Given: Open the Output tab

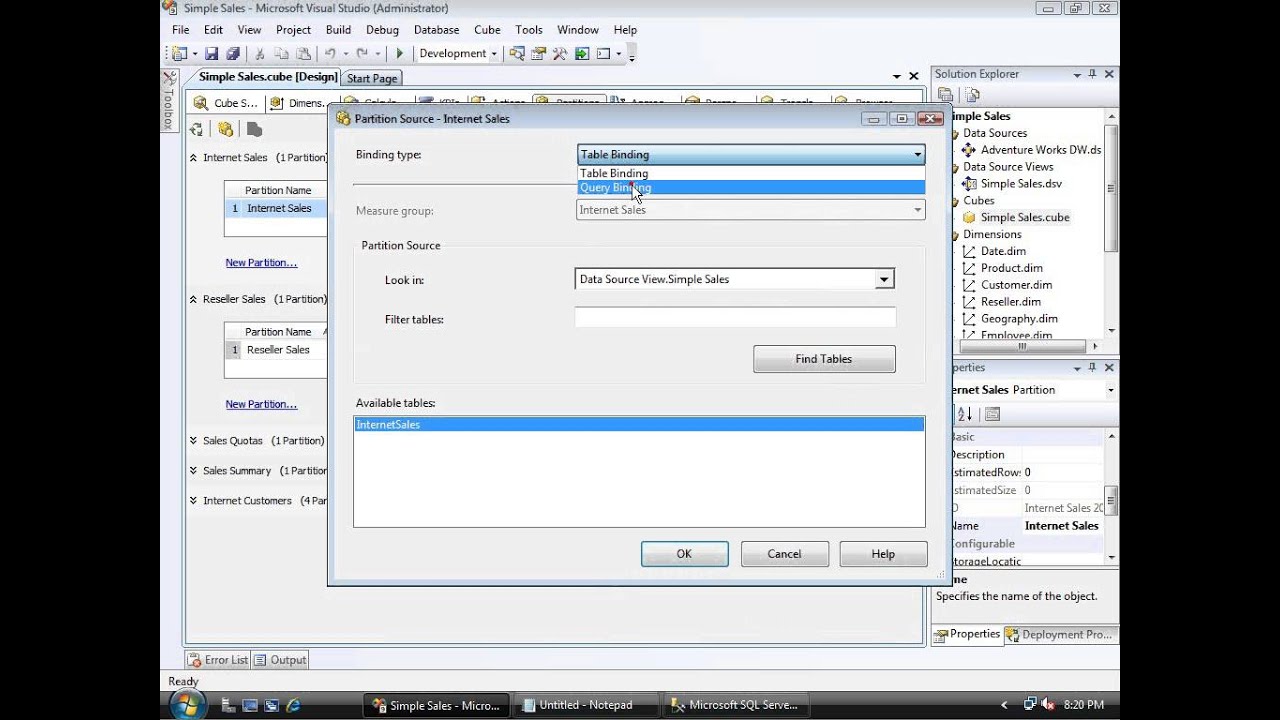Looking at the screenshot, I should [280, 660].
